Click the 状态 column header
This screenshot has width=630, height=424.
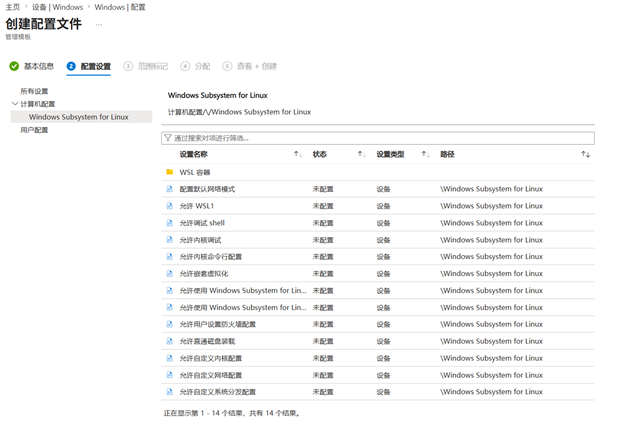[320, 154]
